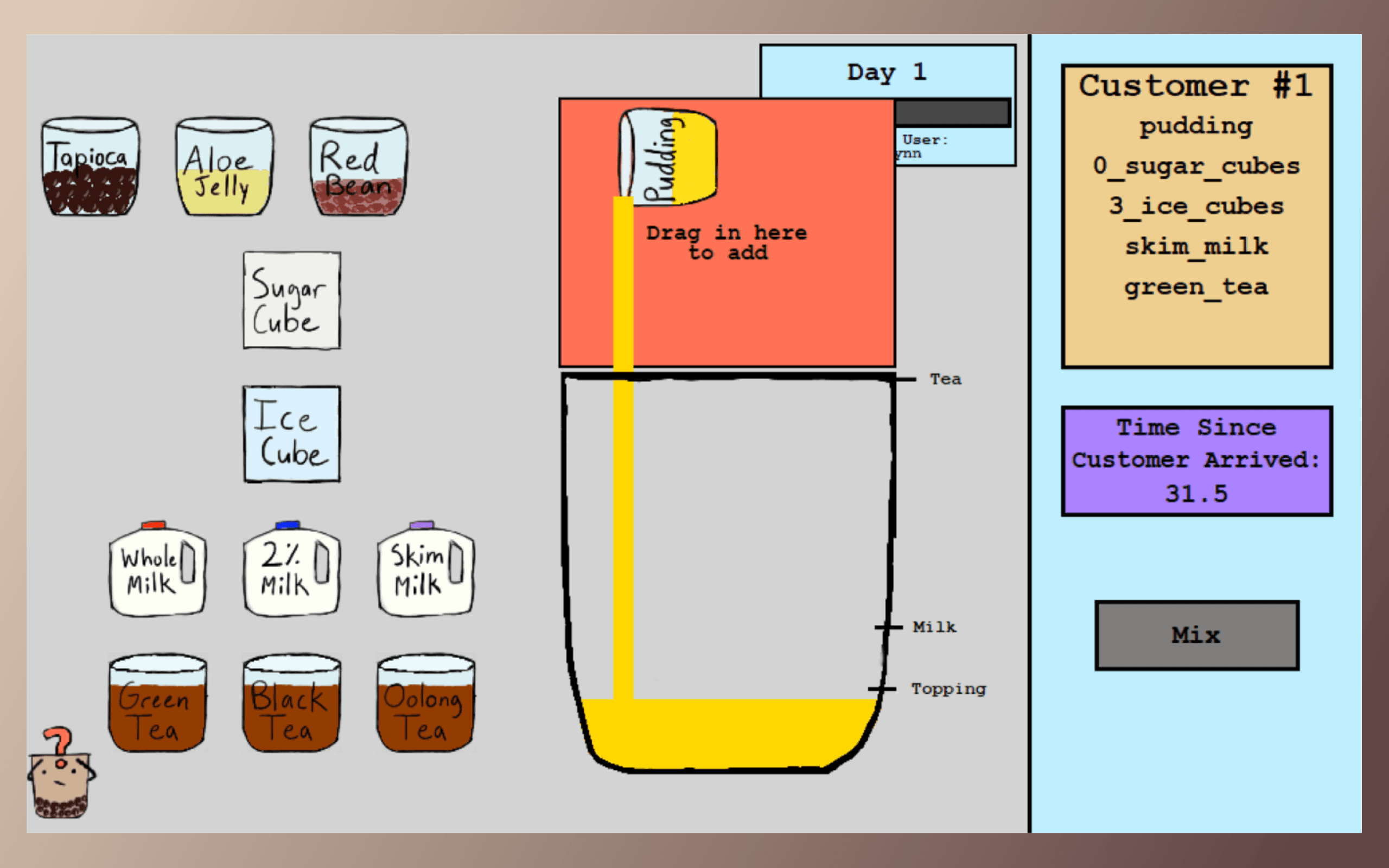Select the Tapioca topping jar
The image size is (1389, 868).
(x=90, y=167)
